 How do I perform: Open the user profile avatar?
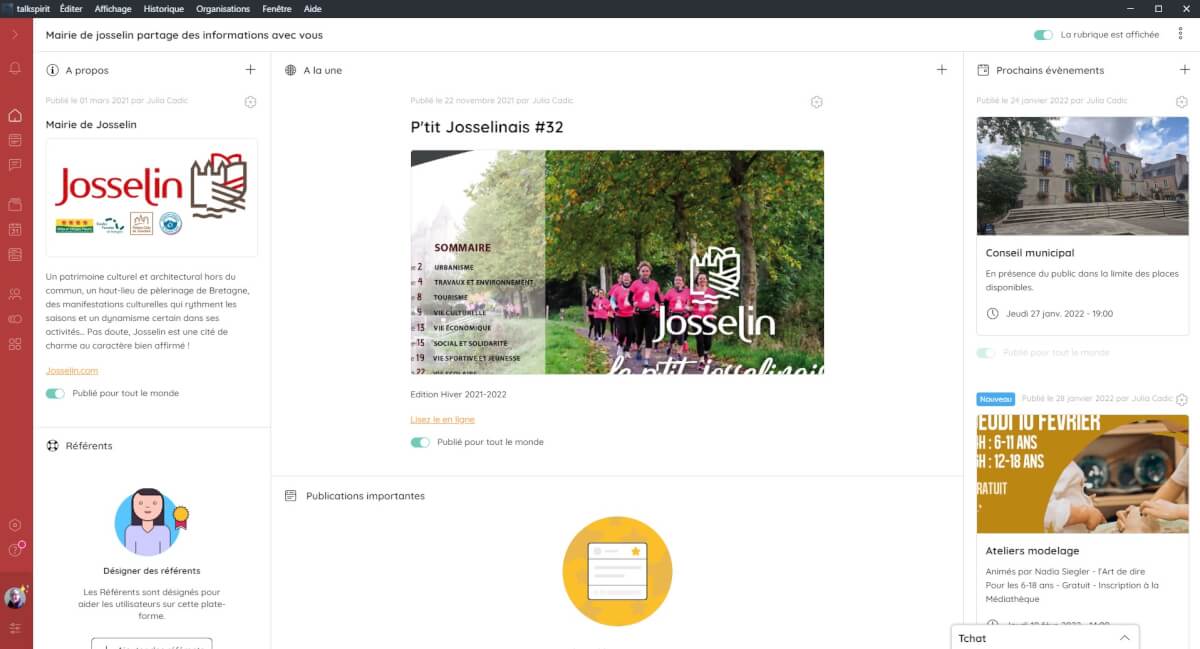pyautogui.click(x=15, y=598)
